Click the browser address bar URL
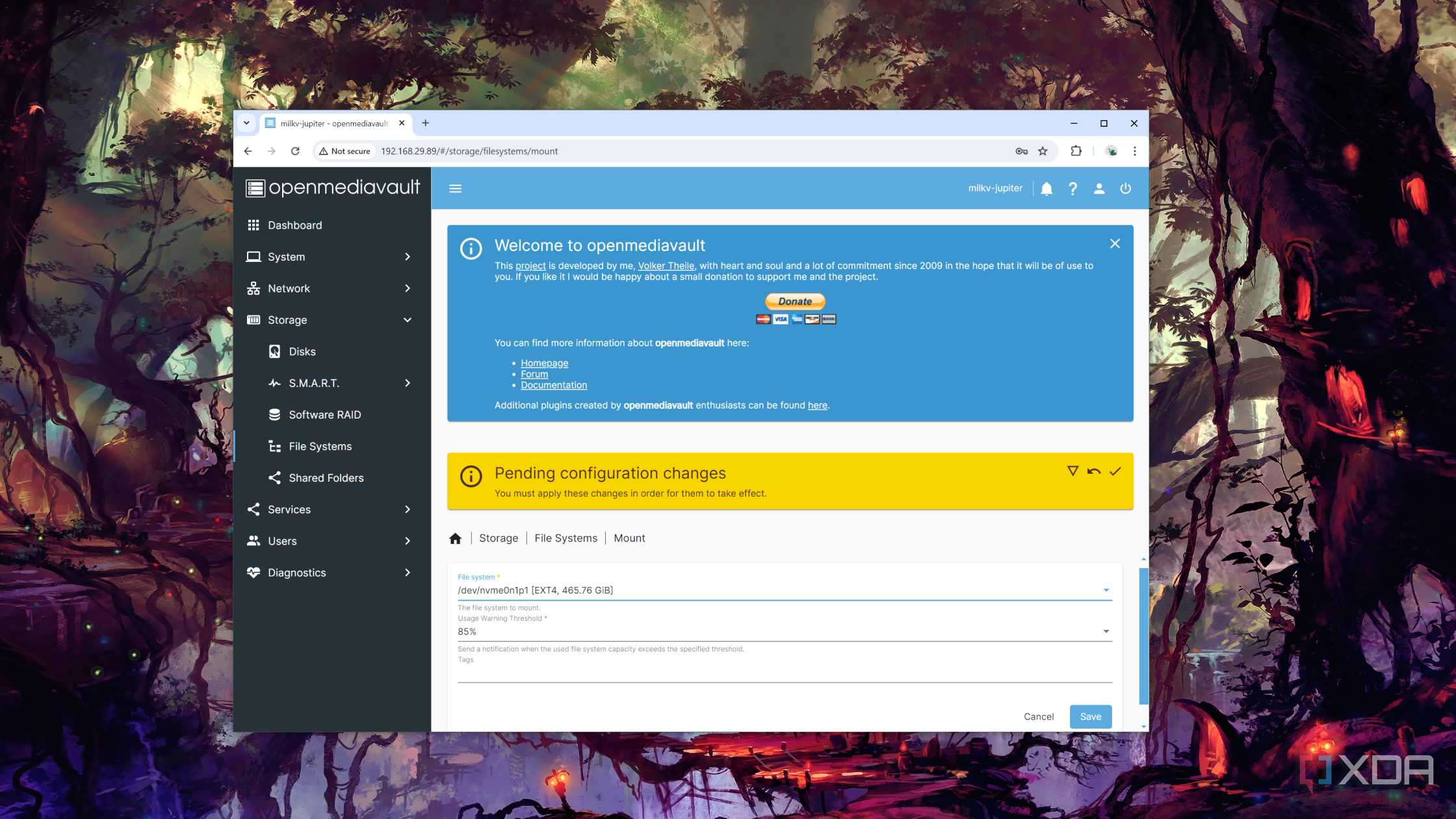 [469, 151]
